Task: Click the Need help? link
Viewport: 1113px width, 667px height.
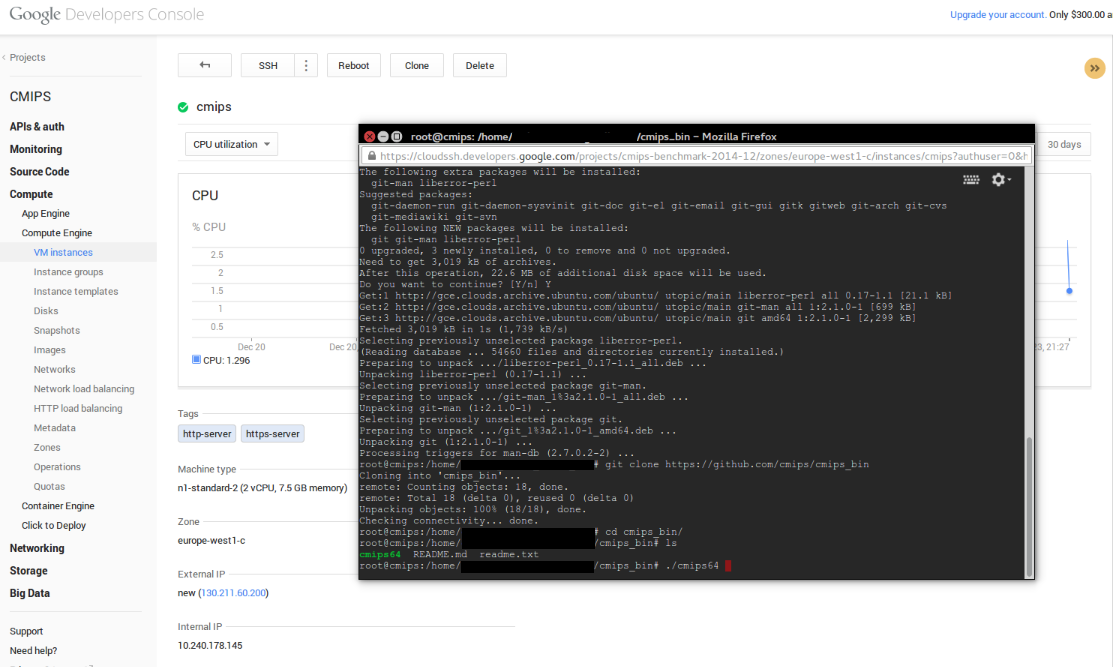Action: [33, 651]
